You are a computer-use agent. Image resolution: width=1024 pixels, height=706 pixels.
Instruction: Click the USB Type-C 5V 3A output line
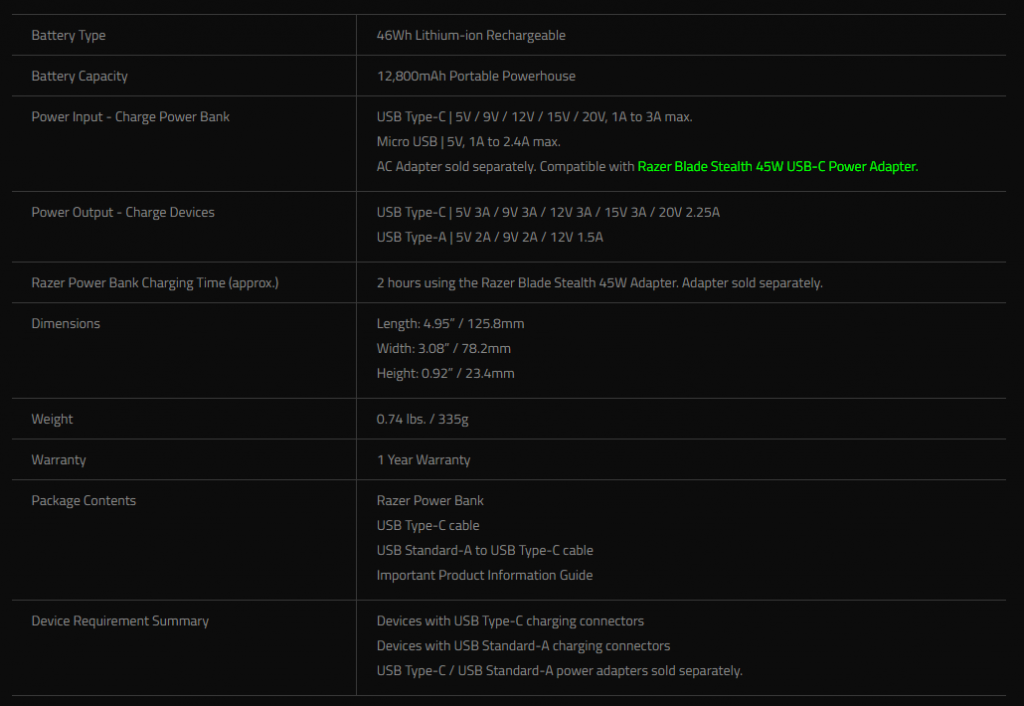coord(548,212)
